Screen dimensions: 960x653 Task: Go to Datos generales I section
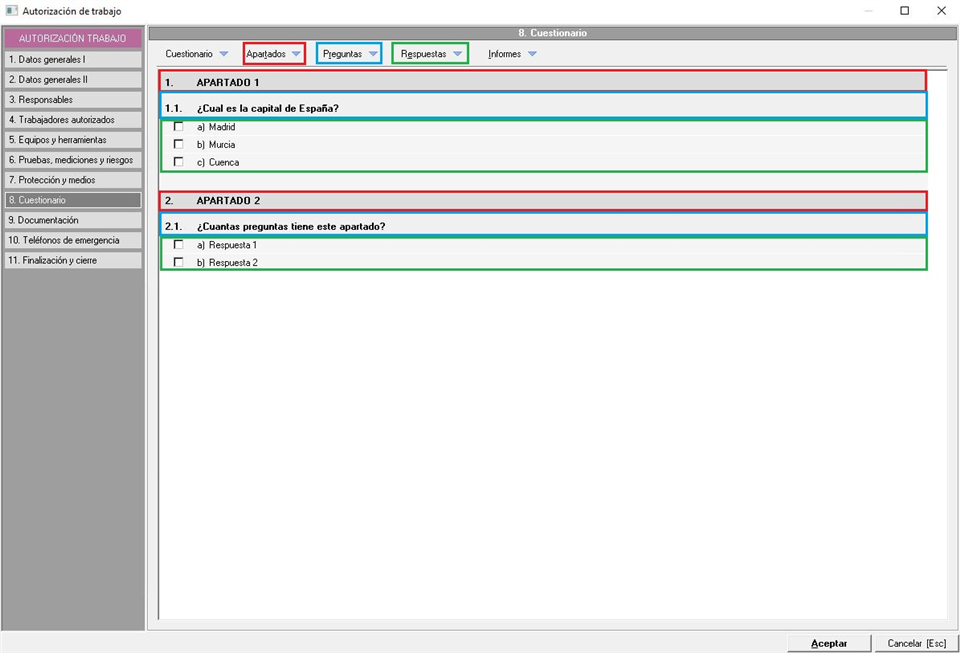[x=72, y=60]
